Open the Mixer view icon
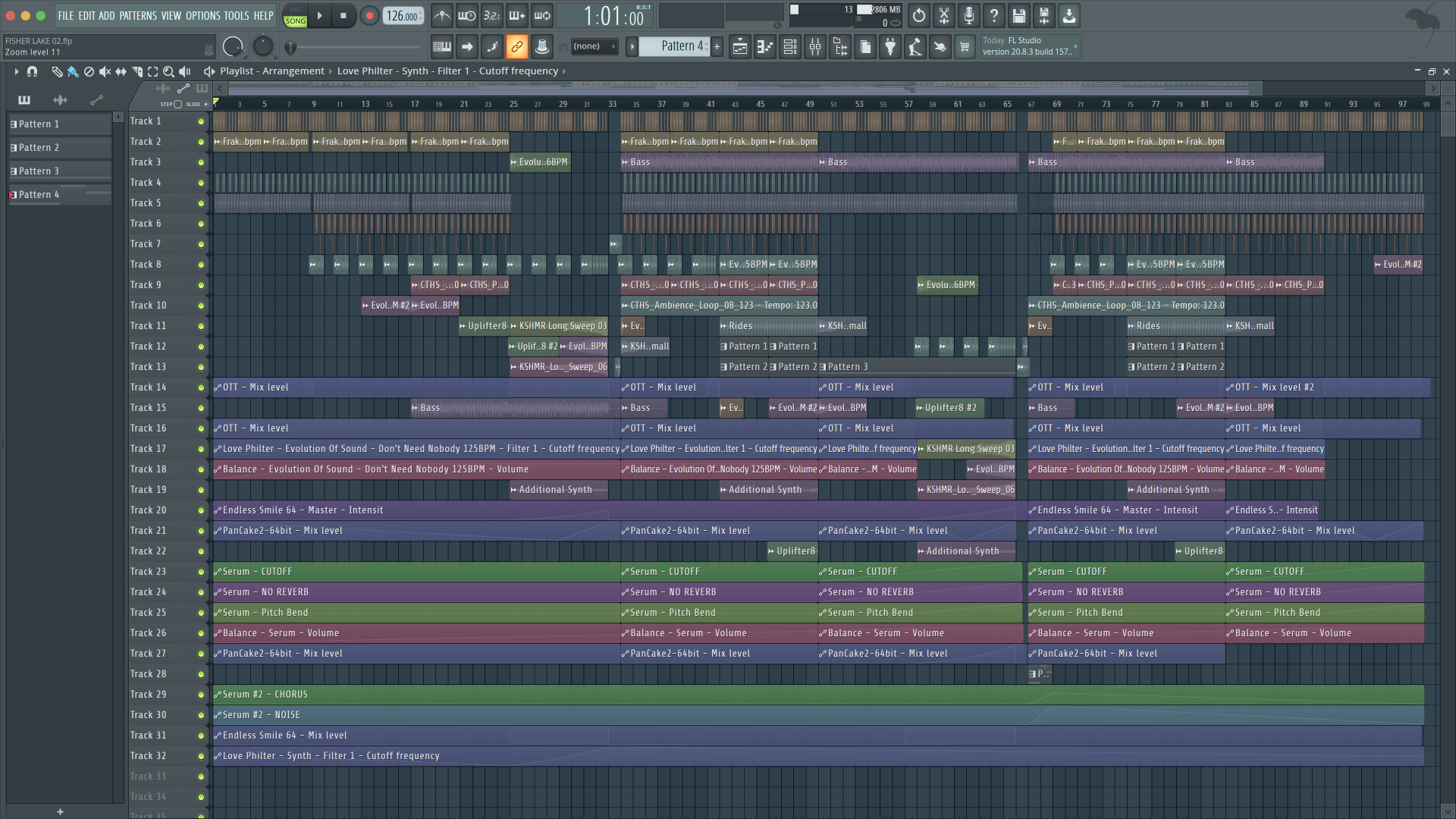Screen dimensions: 1456x819 point(815,47)
